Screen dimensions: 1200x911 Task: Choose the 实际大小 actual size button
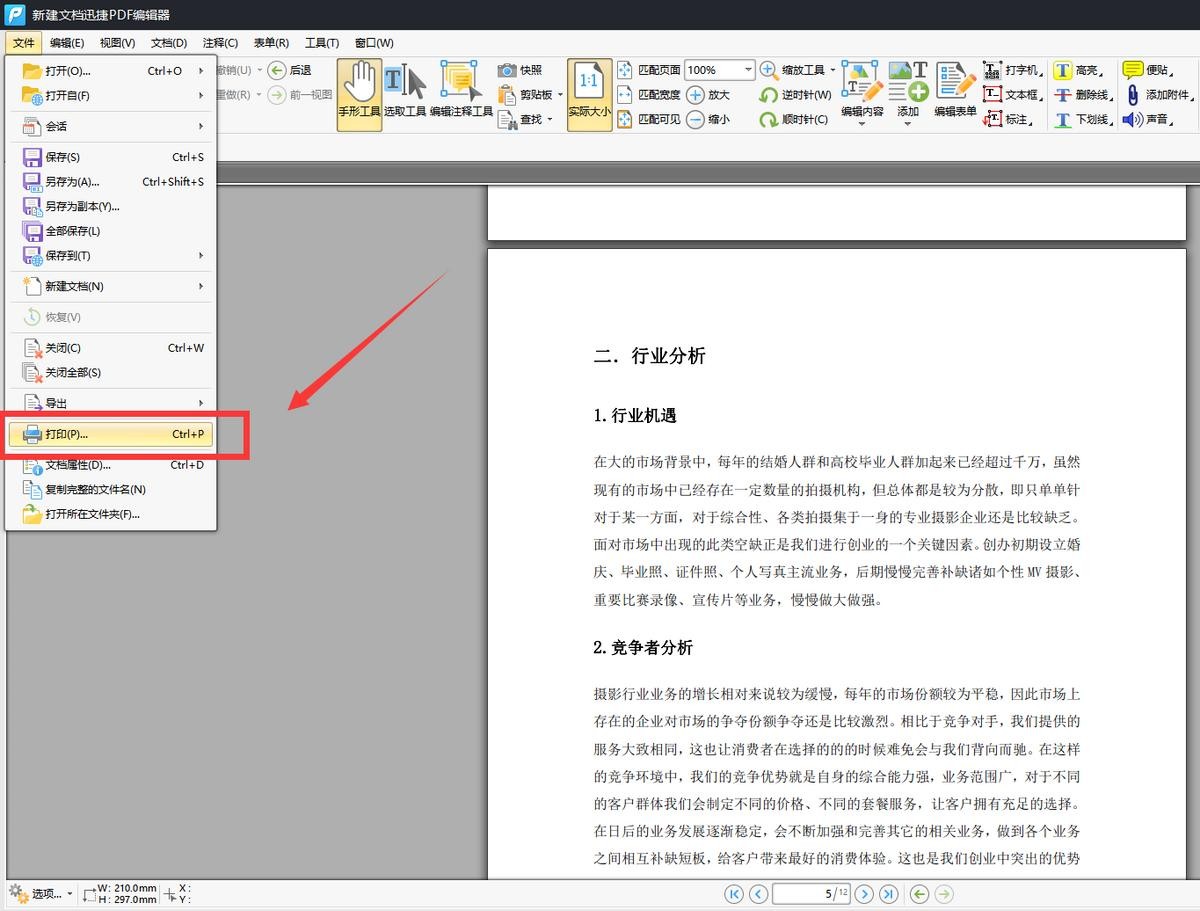pos(589,94)
